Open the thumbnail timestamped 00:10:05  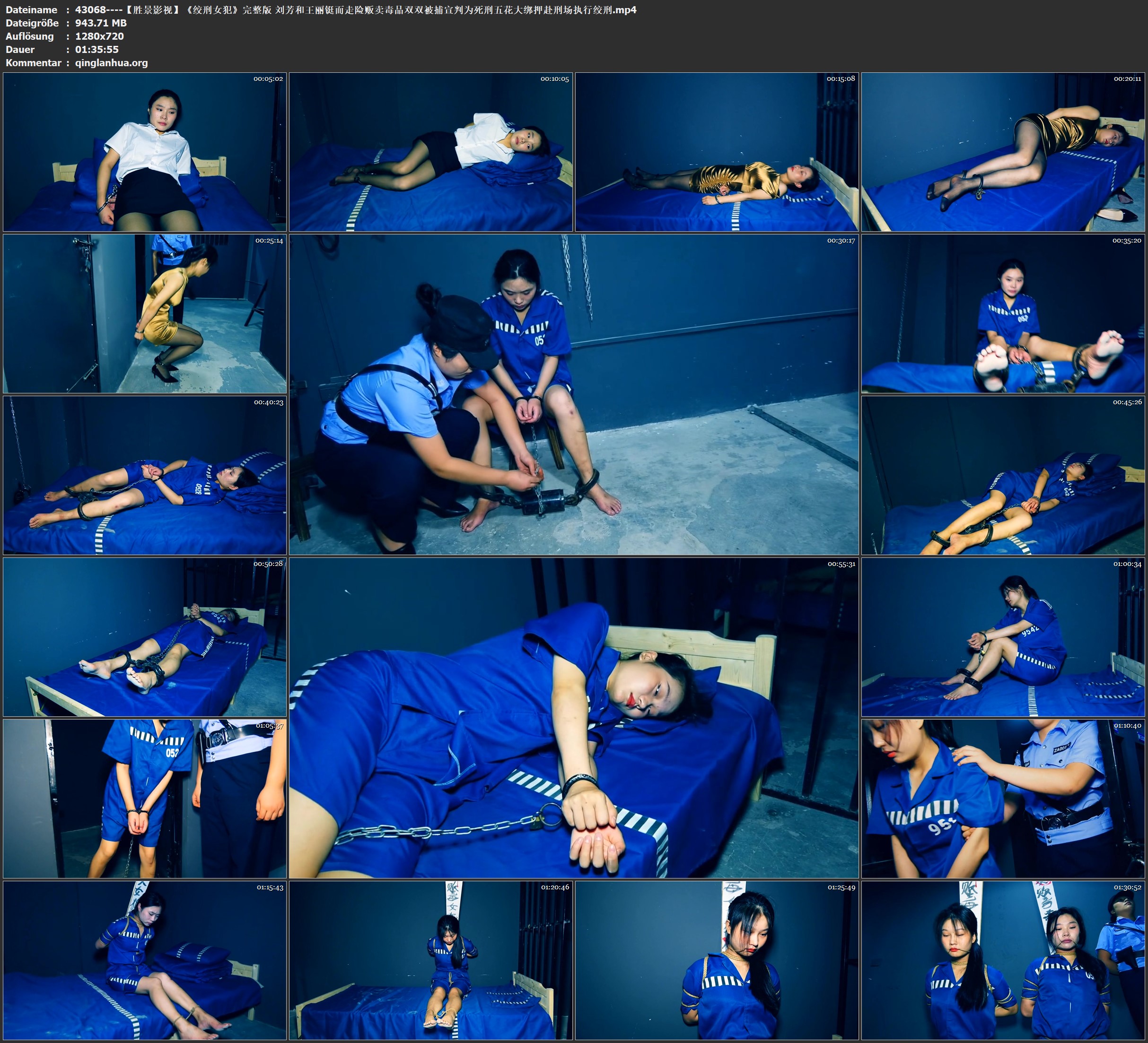point(430,152)
